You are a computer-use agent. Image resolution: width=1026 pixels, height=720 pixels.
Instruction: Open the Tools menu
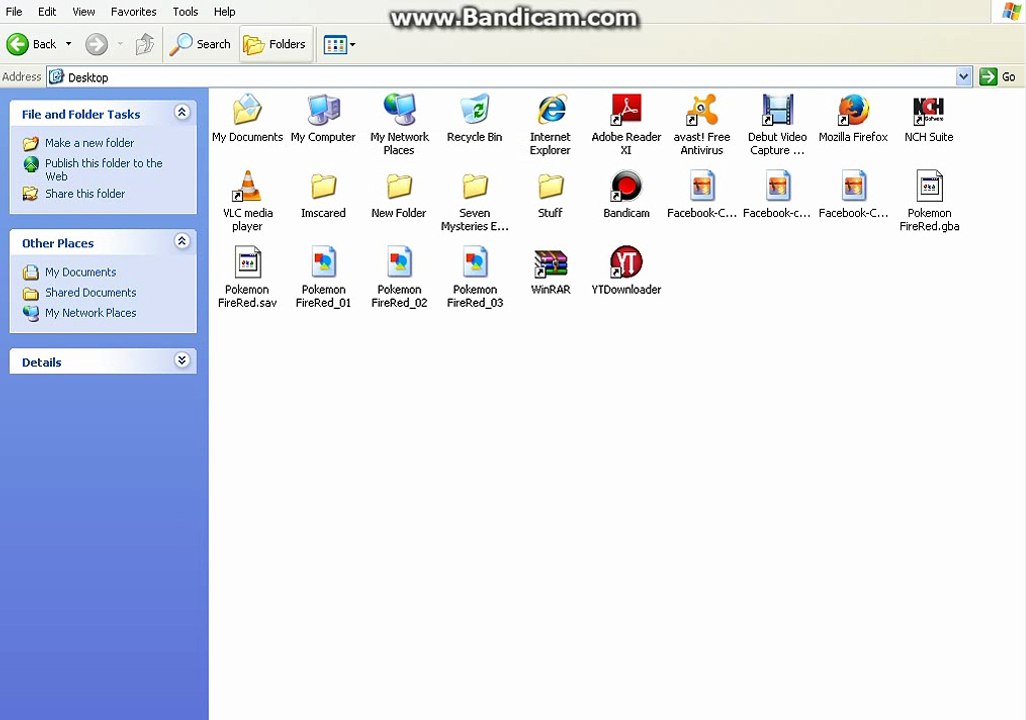(185, 12)
